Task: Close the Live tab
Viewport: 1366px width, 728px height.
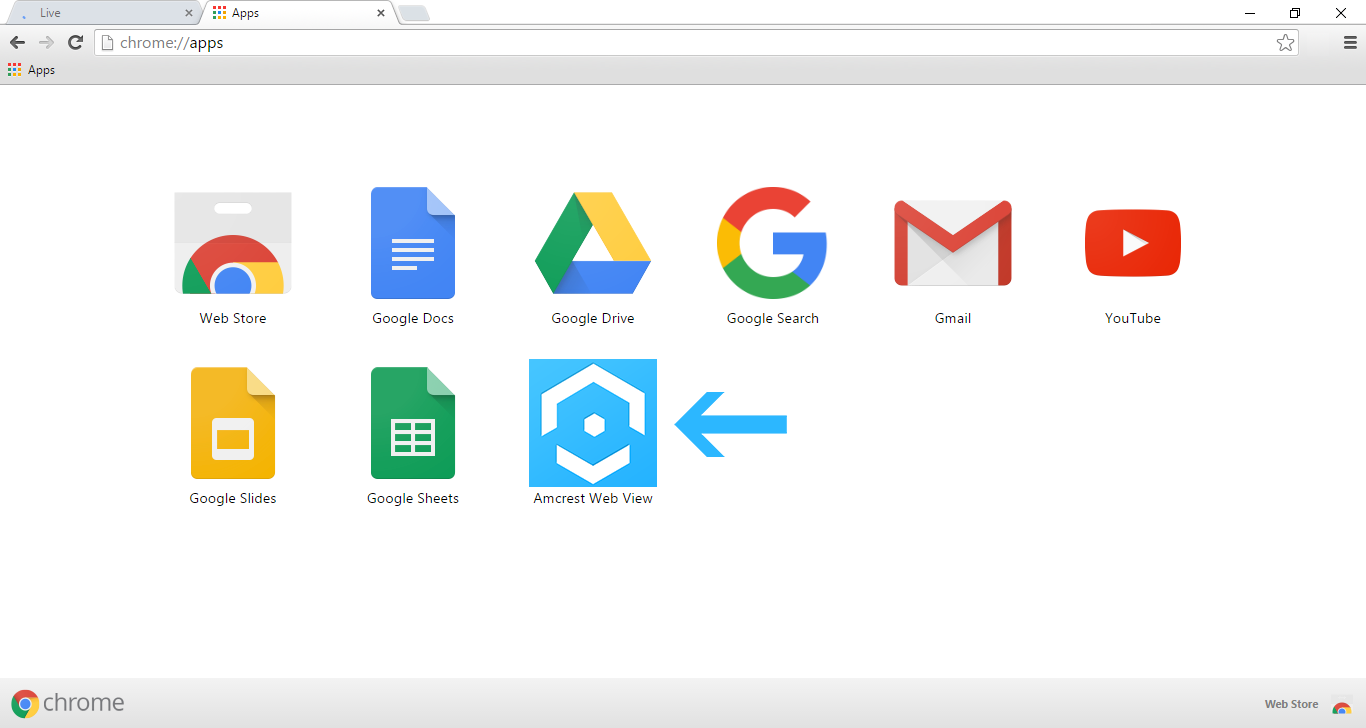Action: pos(189,13)
